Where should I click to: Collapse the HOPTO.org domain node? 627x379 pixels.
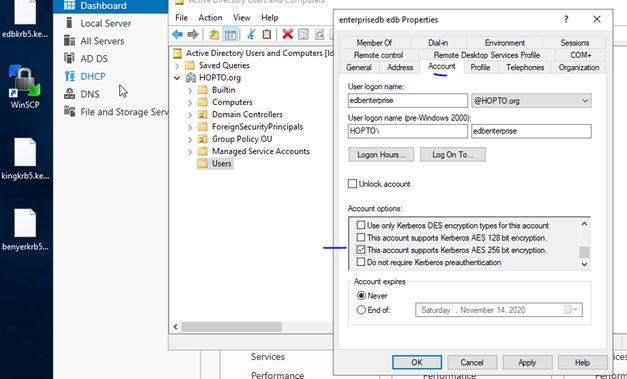(177, 78)
